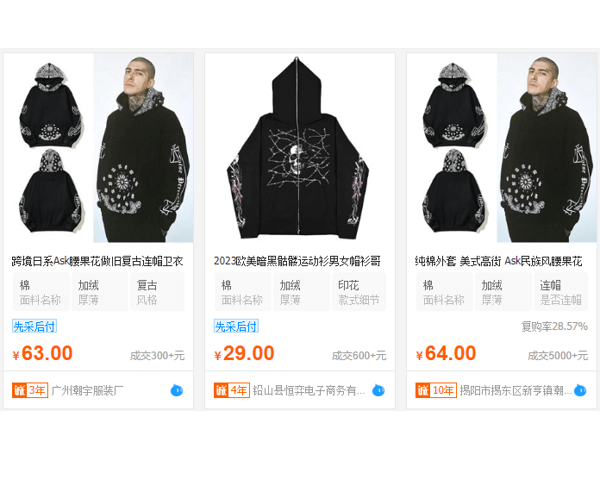Click the 先采后付 tag on the ¥29.00 item
The height and width of the screenshot is (480, 600).
point(236,326)
